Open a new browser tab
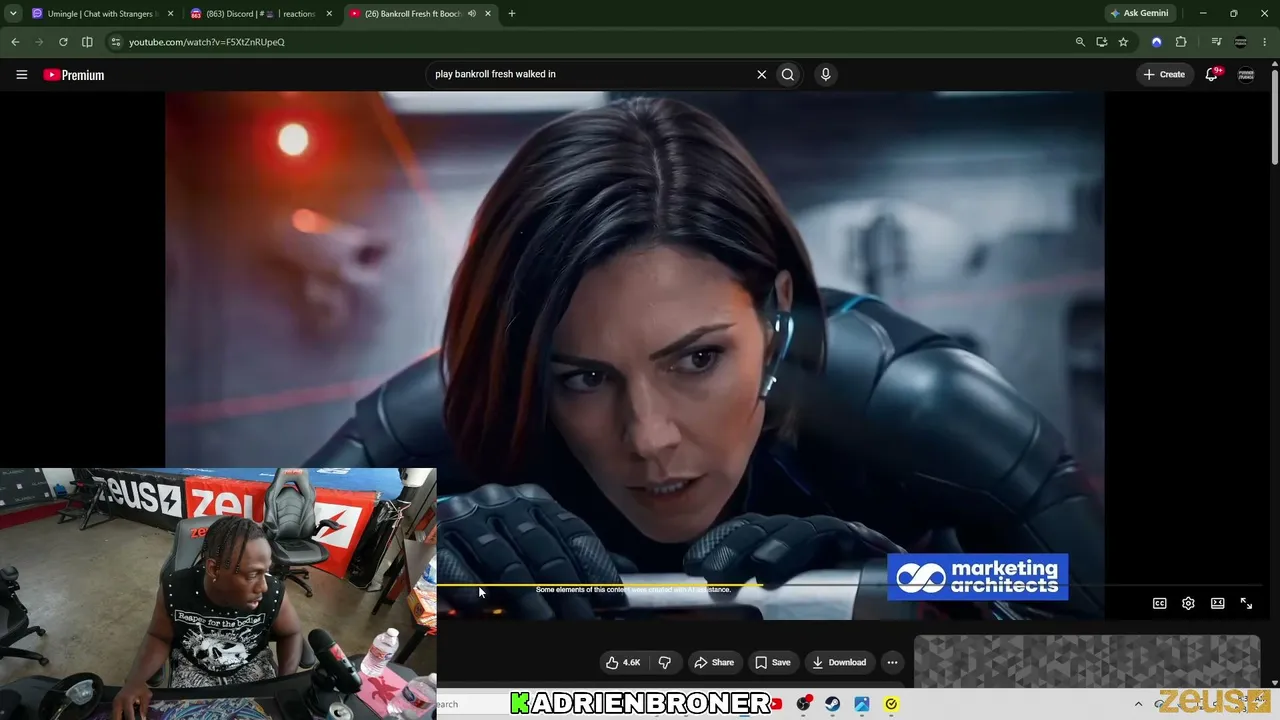 512,14
